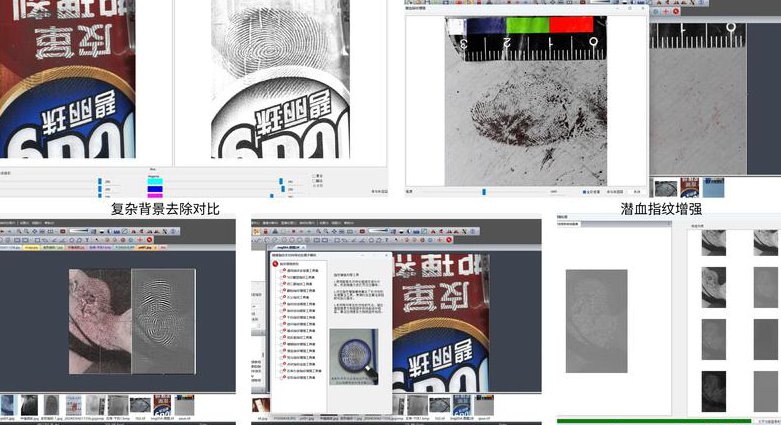The image size is (781, 425).
Task: Click half-circle contrast icon in bottom-middle editor toolbar
Action: (x=408, y=231)
